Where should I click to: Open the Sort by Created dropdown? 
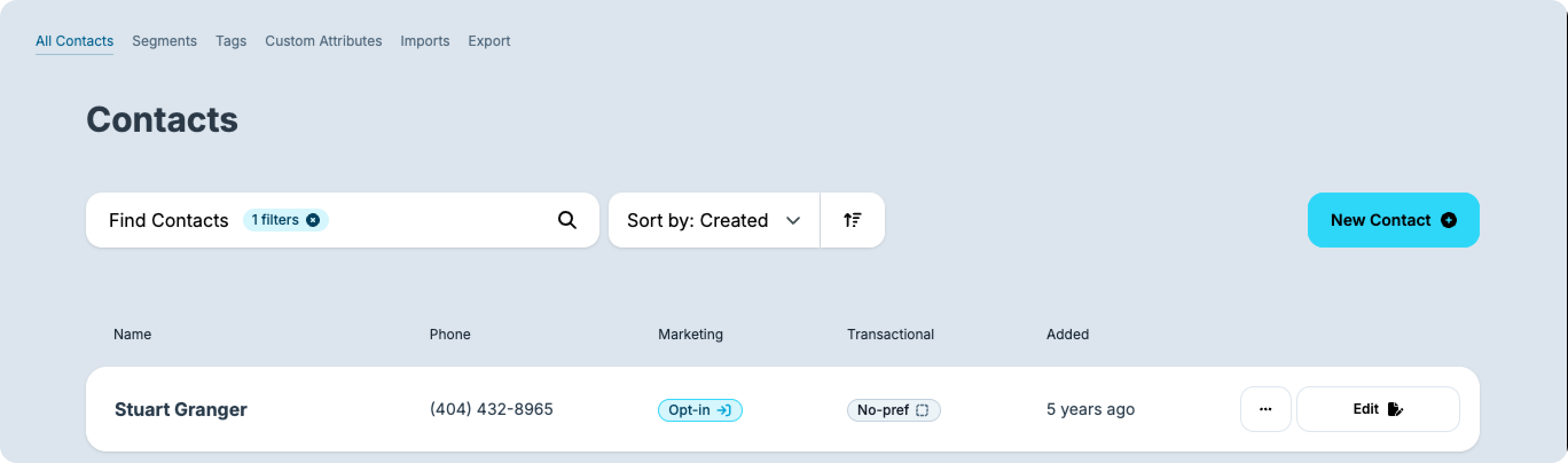714,220
